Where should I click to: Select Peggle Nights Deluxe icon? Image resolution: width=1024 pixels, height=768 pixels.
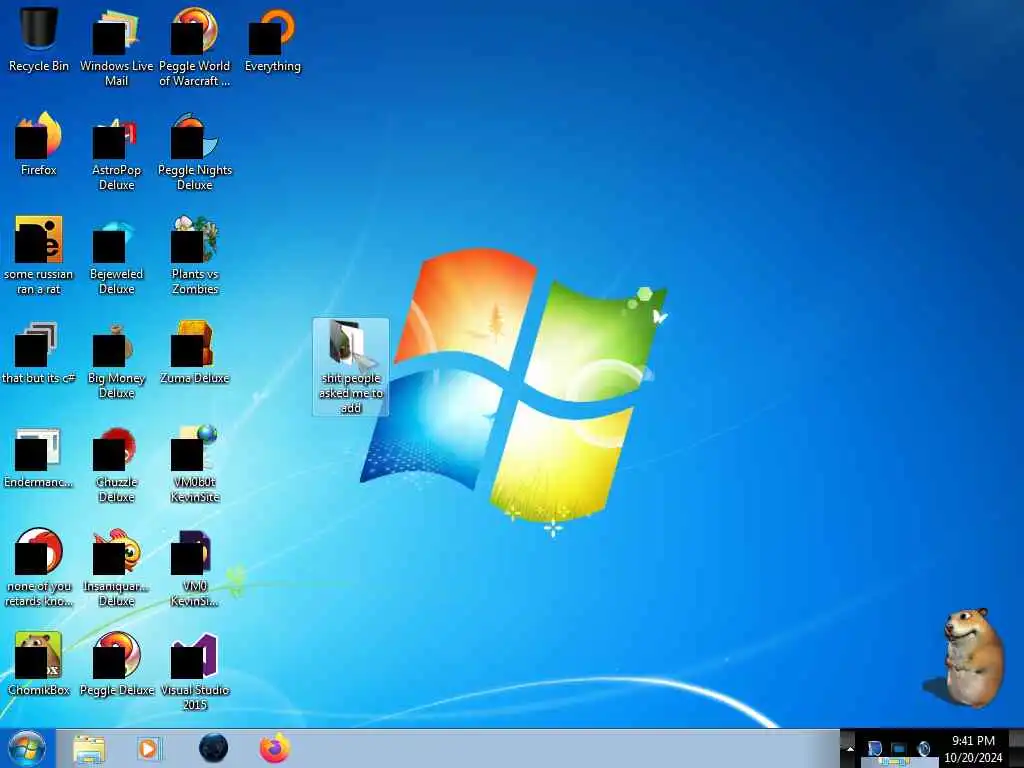coord(195,152)
